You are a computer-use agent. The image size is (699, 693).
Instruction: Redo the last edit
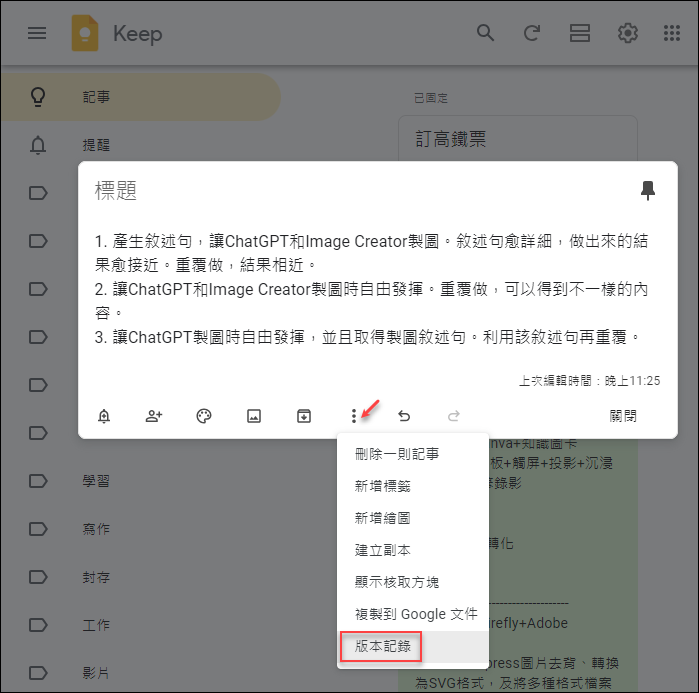pyautogui.click(x=454, y=416)
